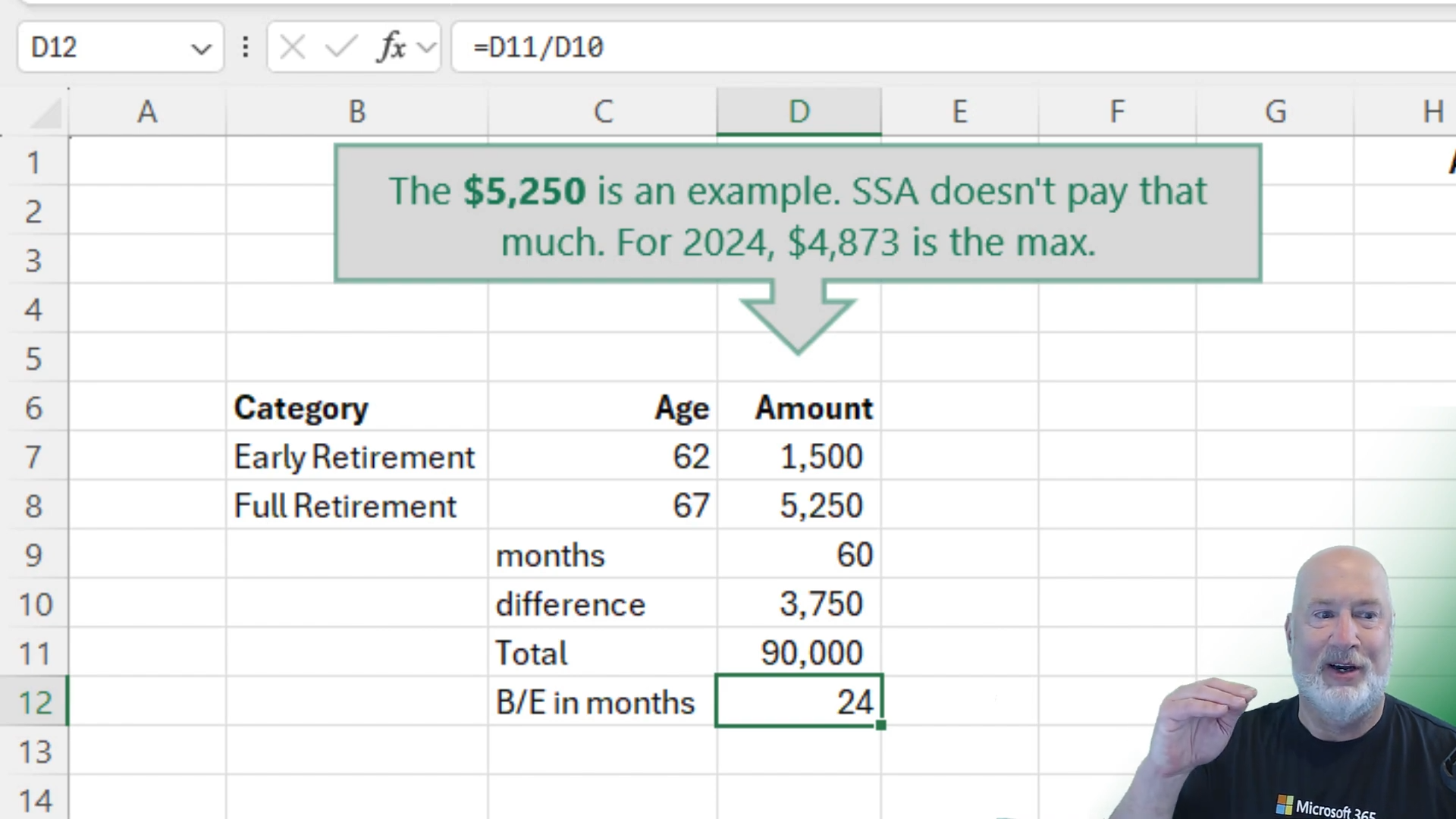Click the Select All corner triangle
Screen dimensions: 1456x819
click(45, 114)
